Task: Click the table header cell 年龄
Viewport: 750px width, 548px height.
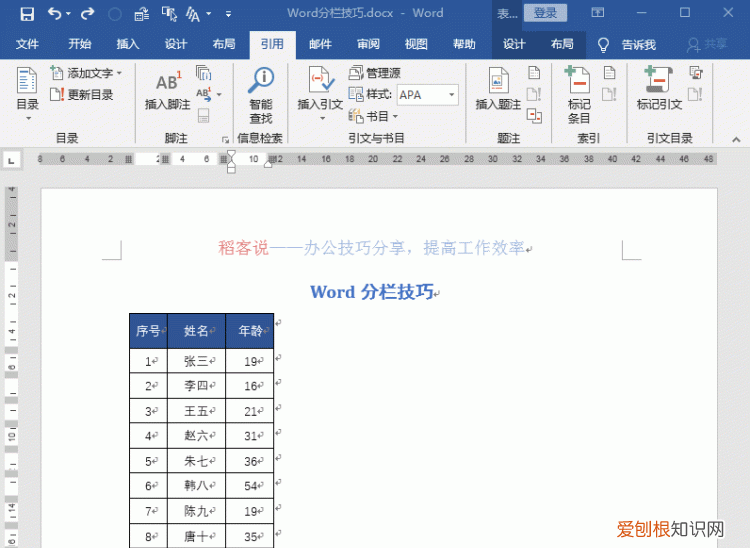Action: click(250, 330)
